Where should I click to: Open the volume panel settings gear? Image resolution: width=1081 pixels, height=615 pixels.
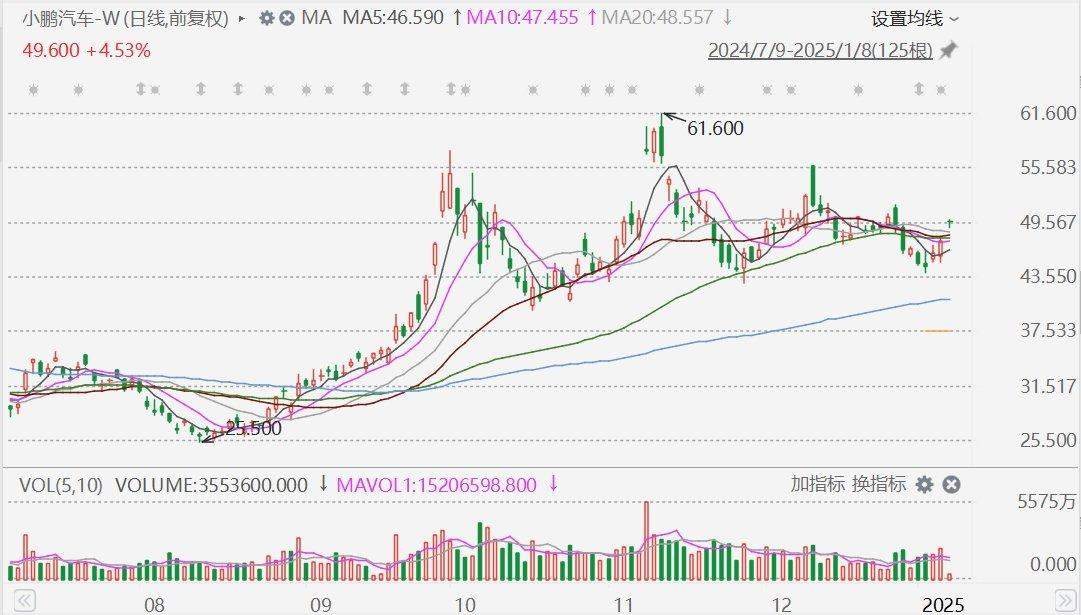click(925, 485)
